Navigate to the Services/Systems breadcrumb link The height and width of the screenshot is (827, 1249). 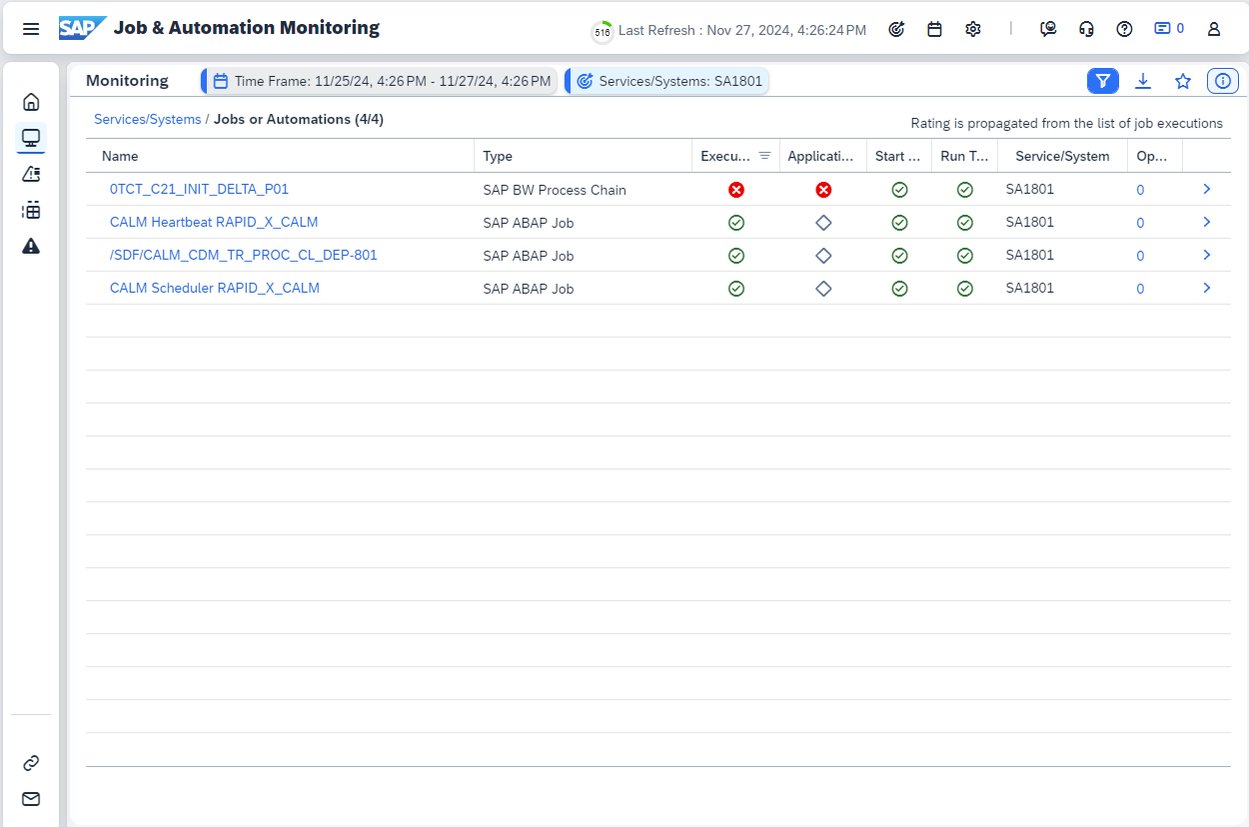147,119
